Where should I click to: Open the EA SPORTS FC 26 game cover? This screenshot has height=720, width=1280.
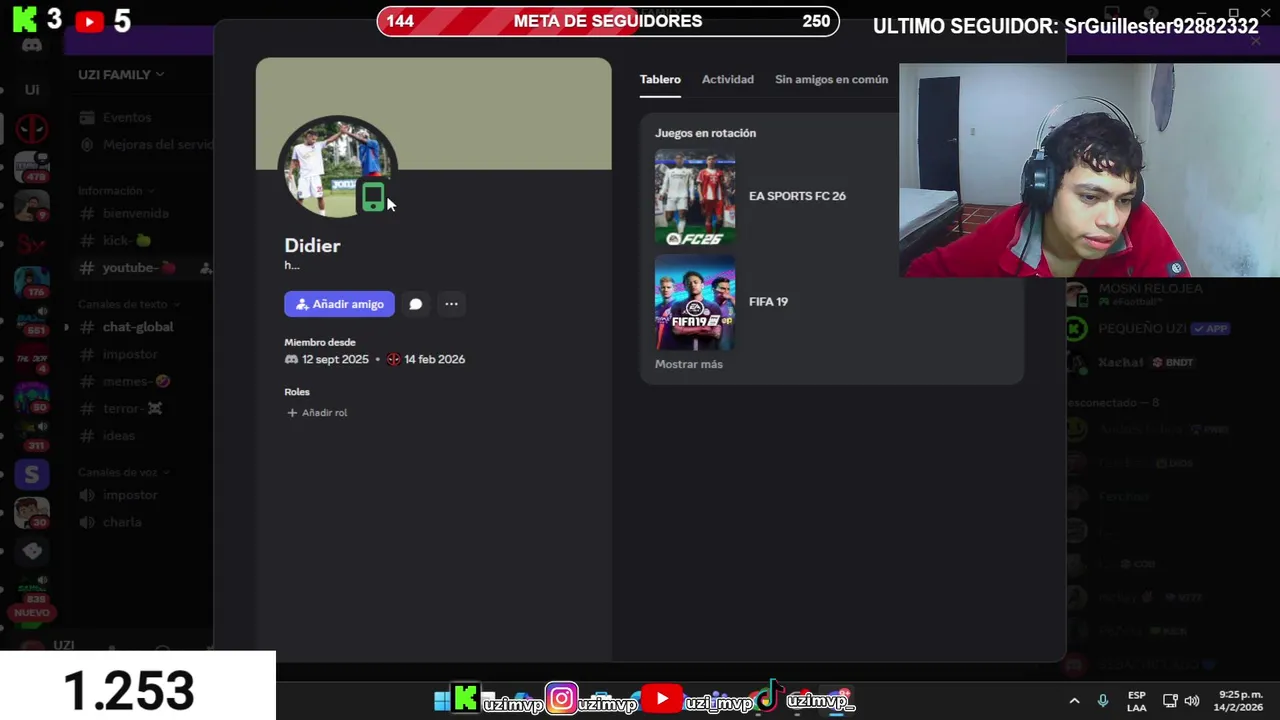pos(695,198)
